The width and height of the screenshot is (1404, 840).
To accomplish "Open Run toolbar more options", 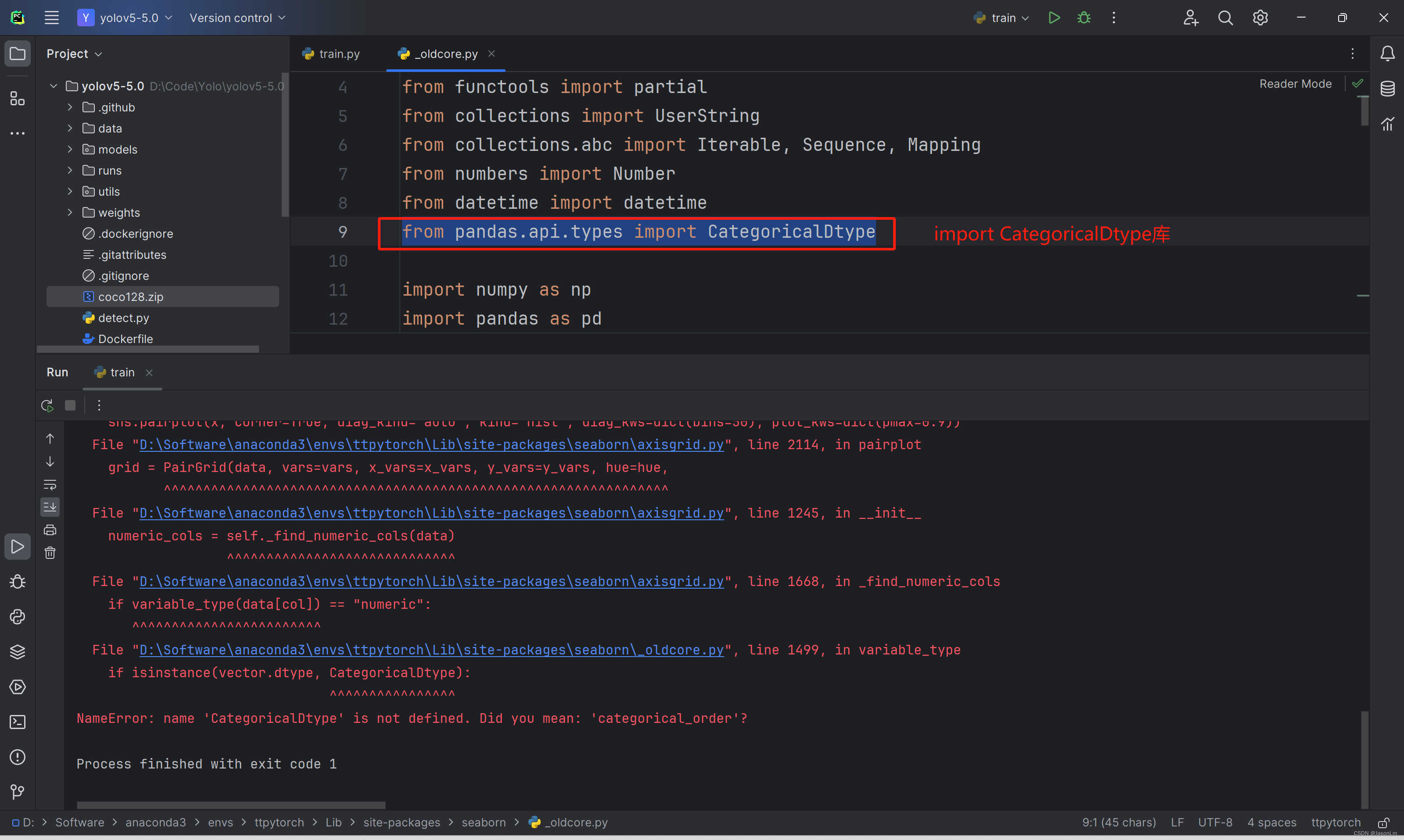I will 99,405.
